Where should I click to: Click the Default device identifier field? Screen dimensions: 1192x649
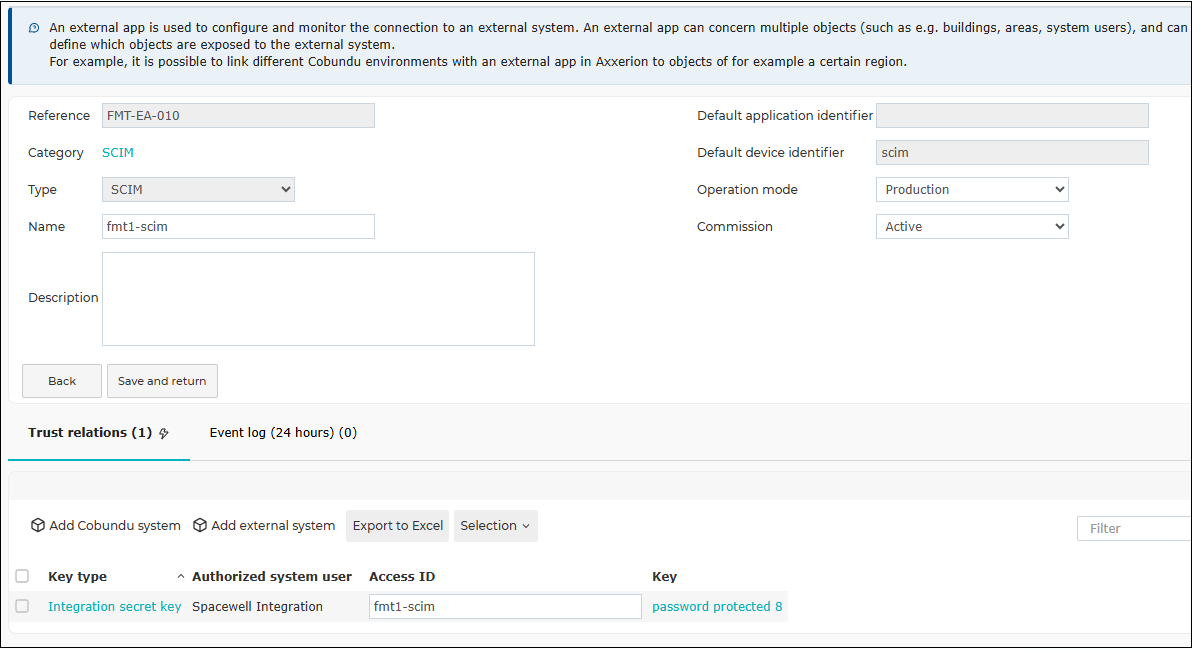point(1012,153)
